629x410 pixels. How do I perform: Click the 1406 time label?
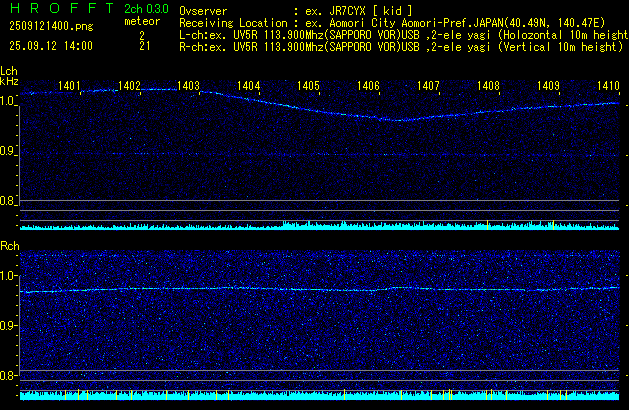click(368, 86)
